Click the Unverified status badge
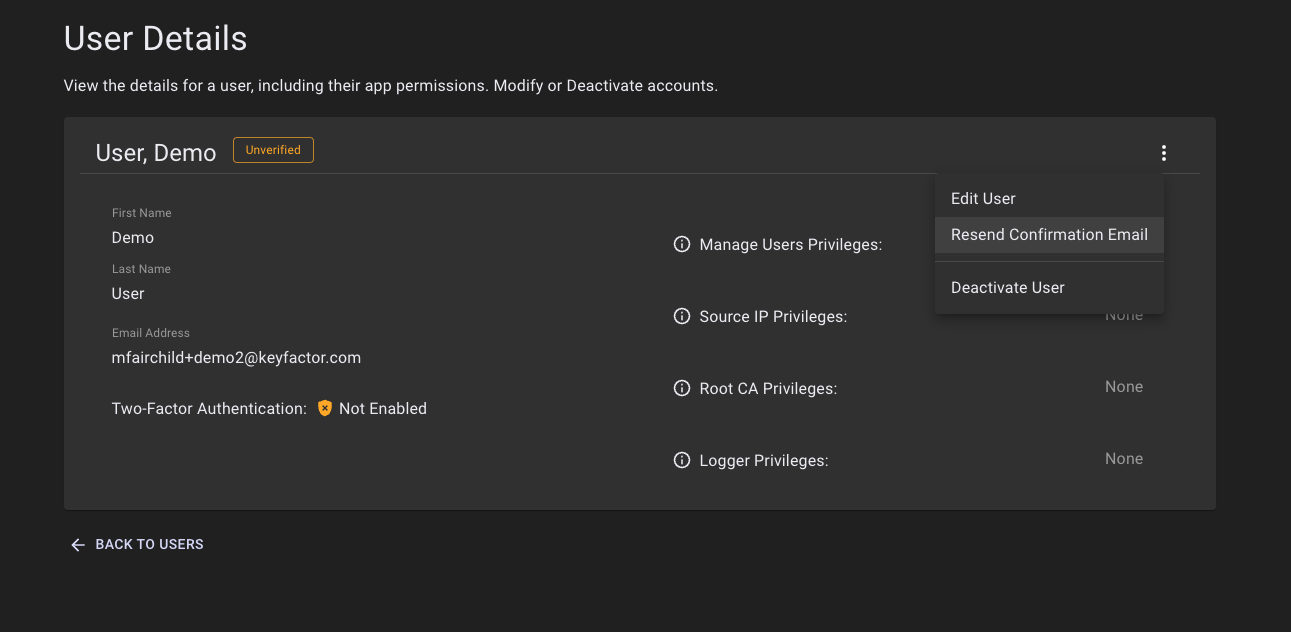1291x632 pixels. (x=273, y=150)
